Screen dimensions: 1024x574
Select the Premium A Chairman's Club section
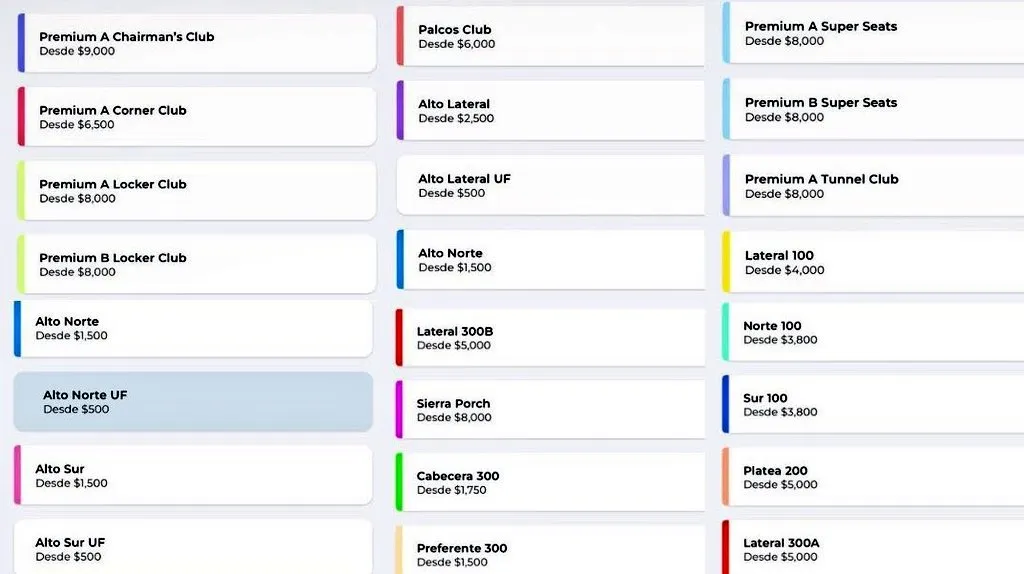click(196, 43)
